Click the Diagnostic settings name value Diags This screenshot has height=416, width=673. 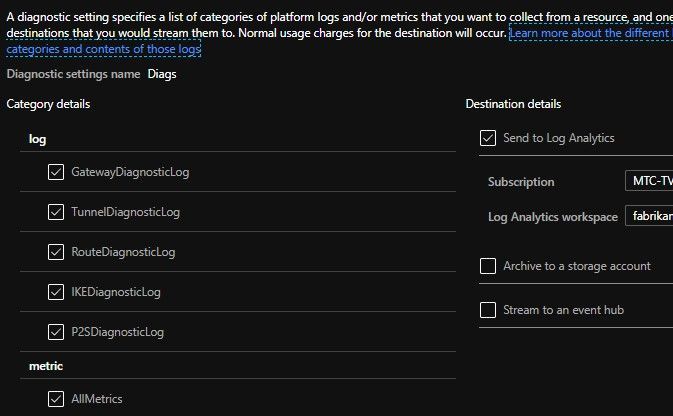163,74
